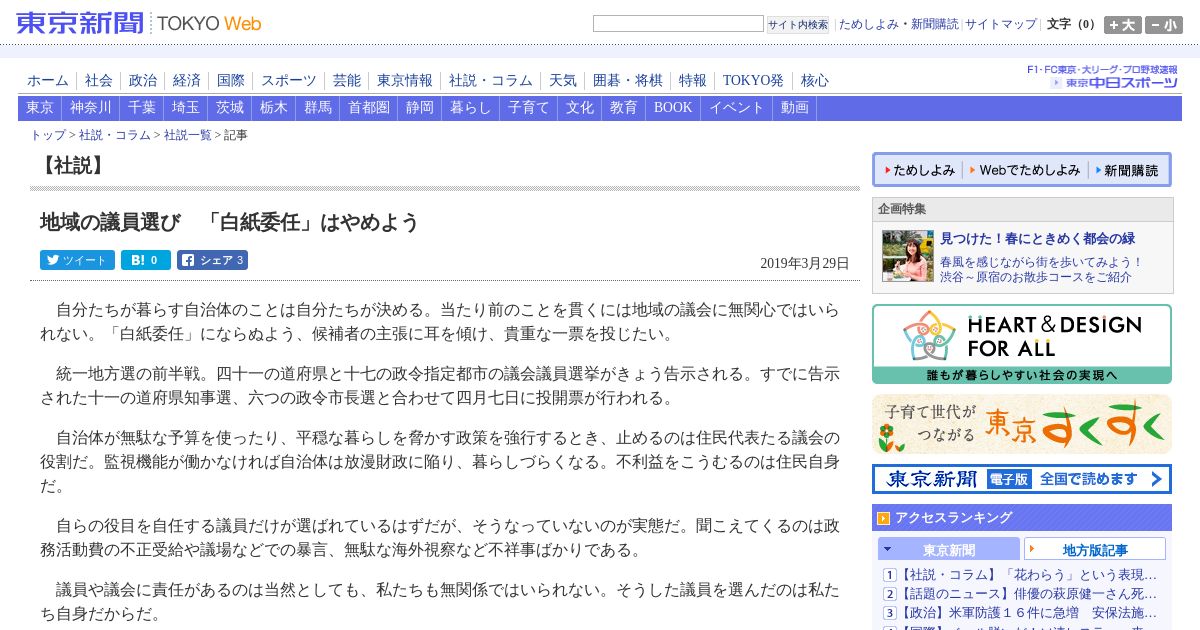This screenshot has height=630, width=1200.
Task: Open ranking item 3 about 米軍防護
Action: [1029, 613]
